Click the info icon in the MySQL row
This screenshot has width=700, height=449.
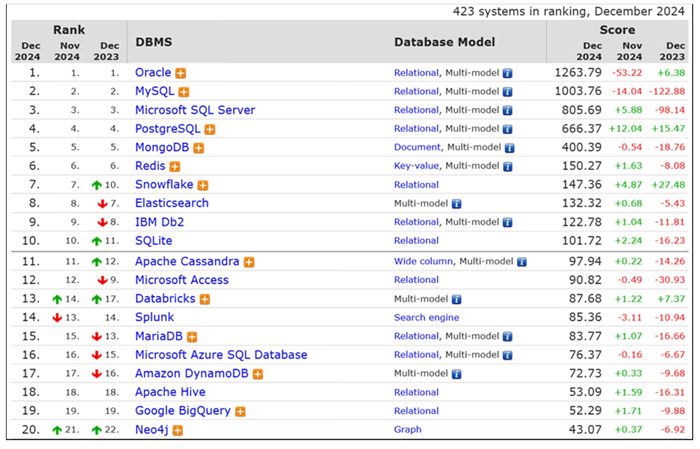coord(507,92)
